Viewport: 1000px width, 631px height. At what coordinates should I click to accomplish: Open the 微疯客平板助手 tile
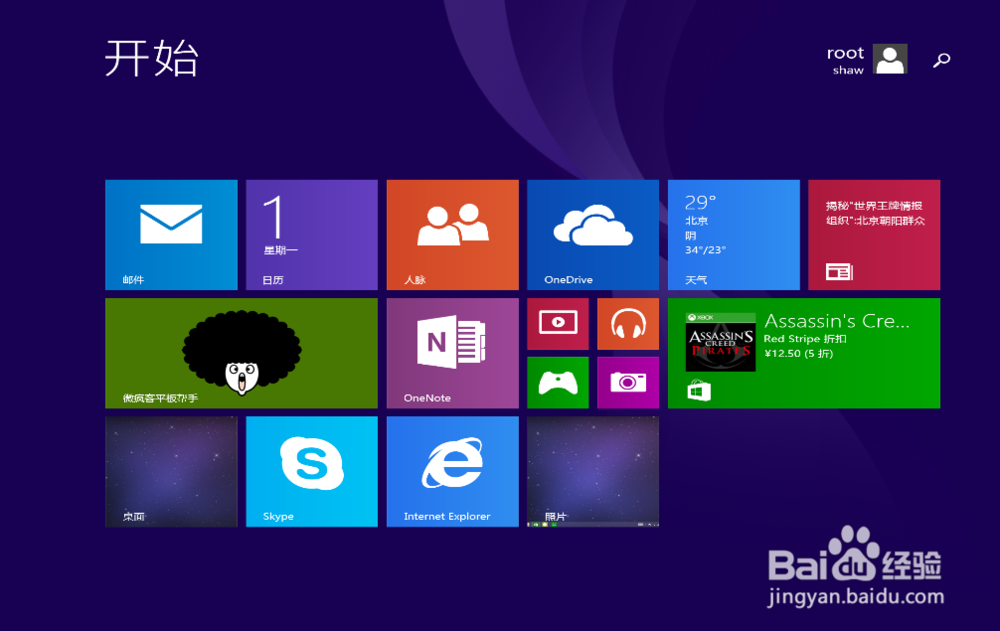pyautogui.click(x=241, y=352)
